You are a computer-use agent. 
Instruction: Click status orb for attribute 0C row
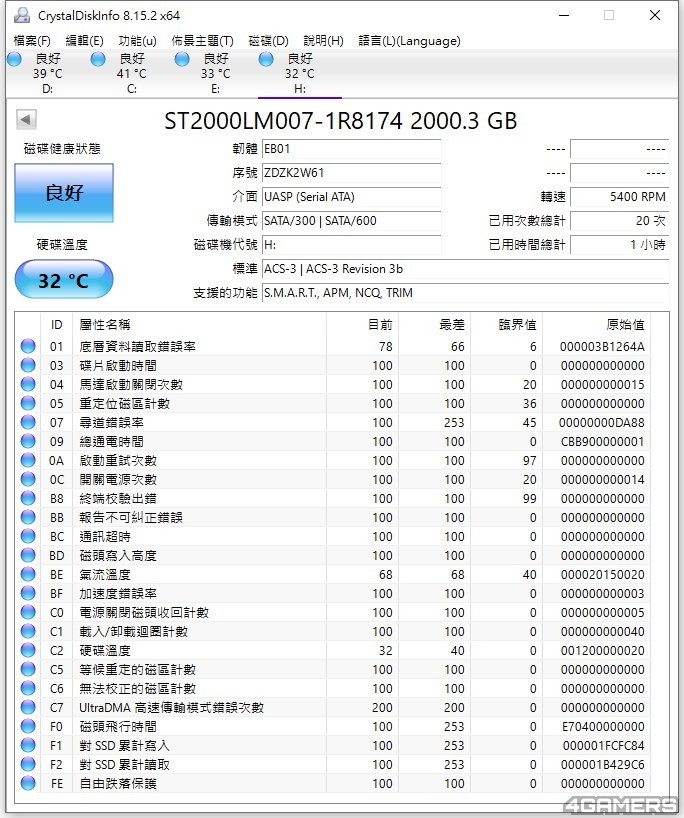[28, 479]
